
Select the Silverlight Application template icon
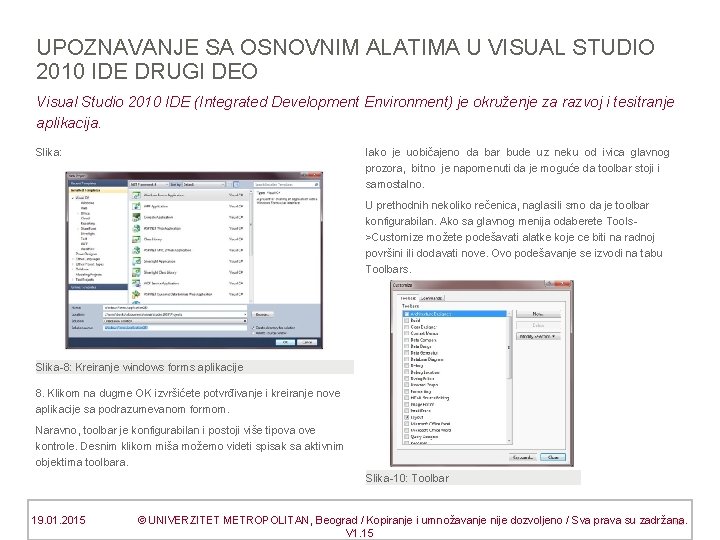pyautogui.click(x=136, y=261)
